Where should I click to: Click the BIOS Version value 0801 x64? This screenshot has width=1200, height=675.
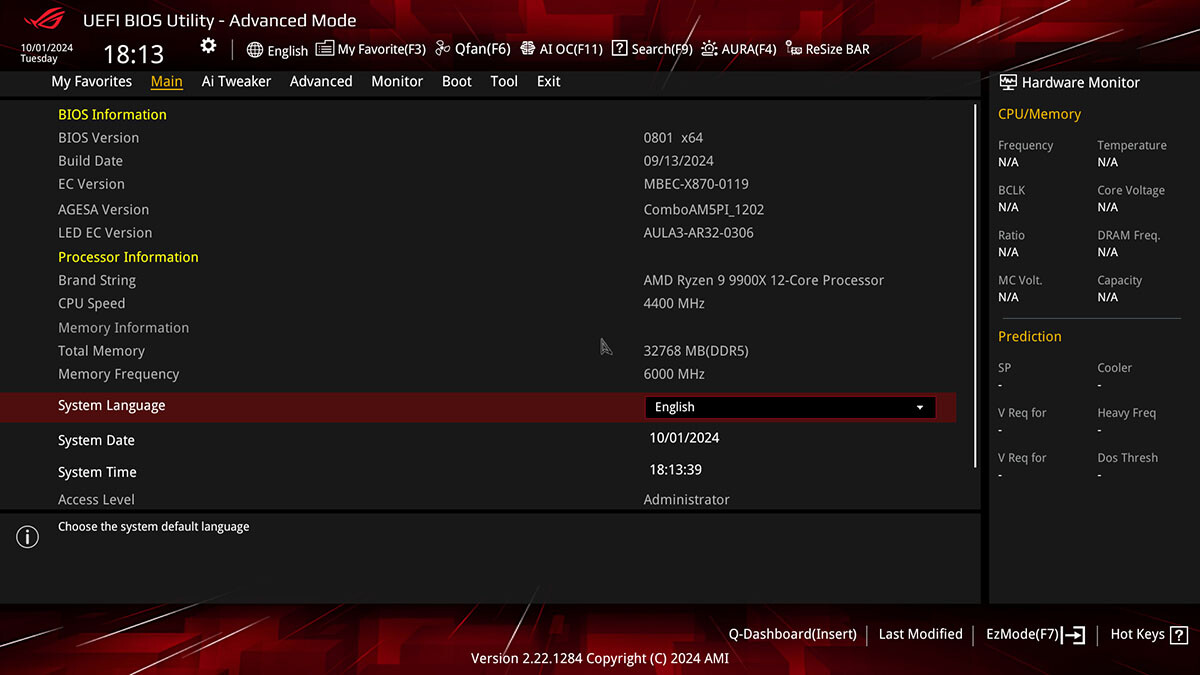pyautogui.click(x=674, y=138)
